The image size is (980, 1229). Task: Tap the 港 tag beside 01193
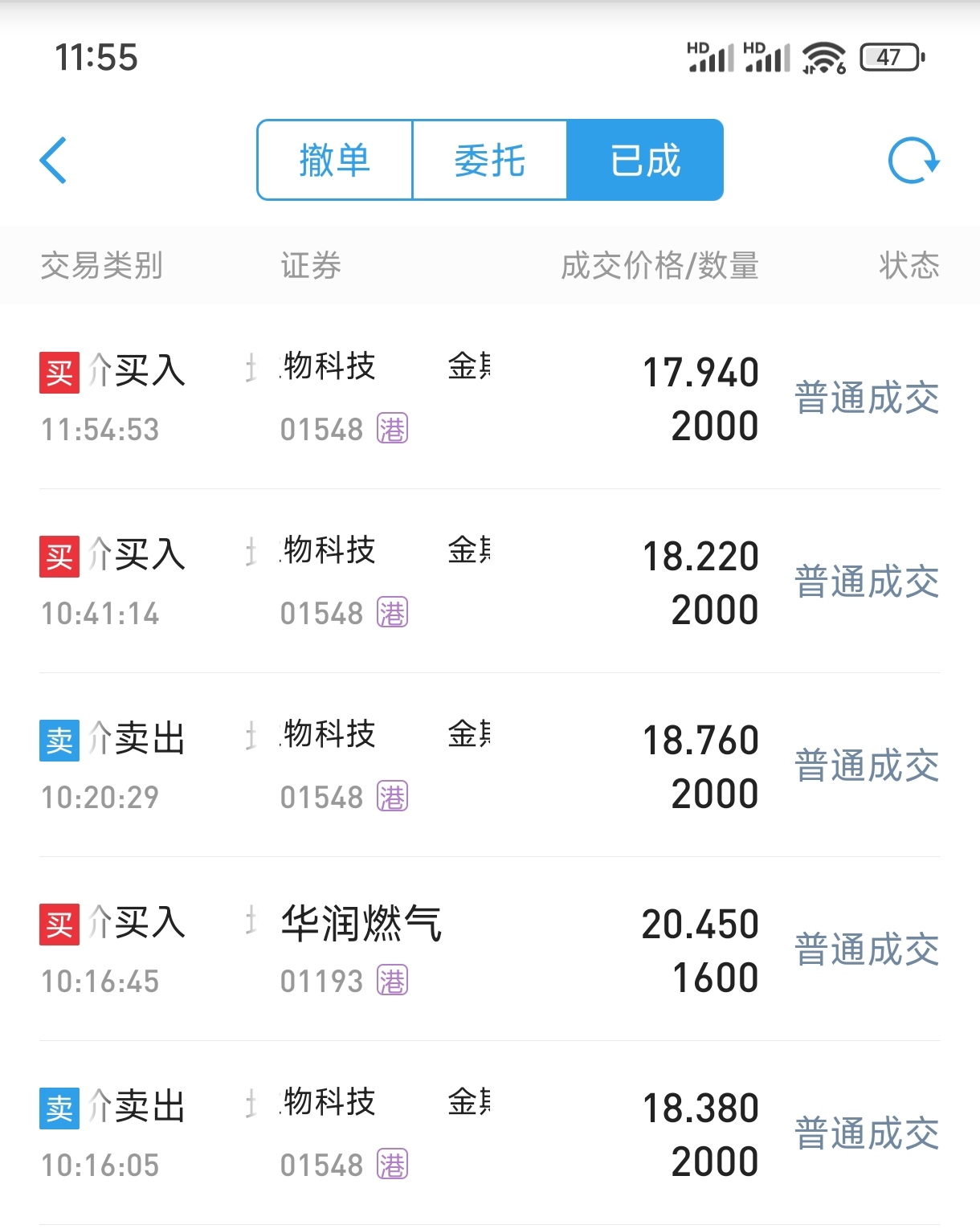(393, 981)
